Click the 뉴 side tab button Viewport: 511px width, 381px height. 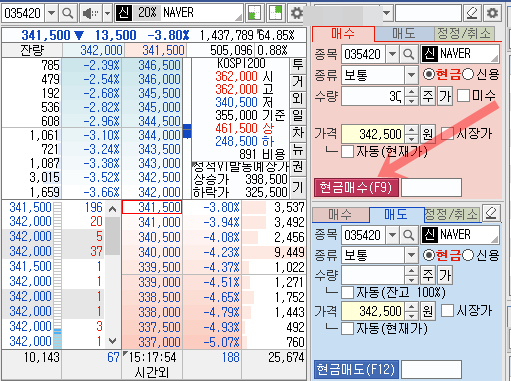coord(298,151)
